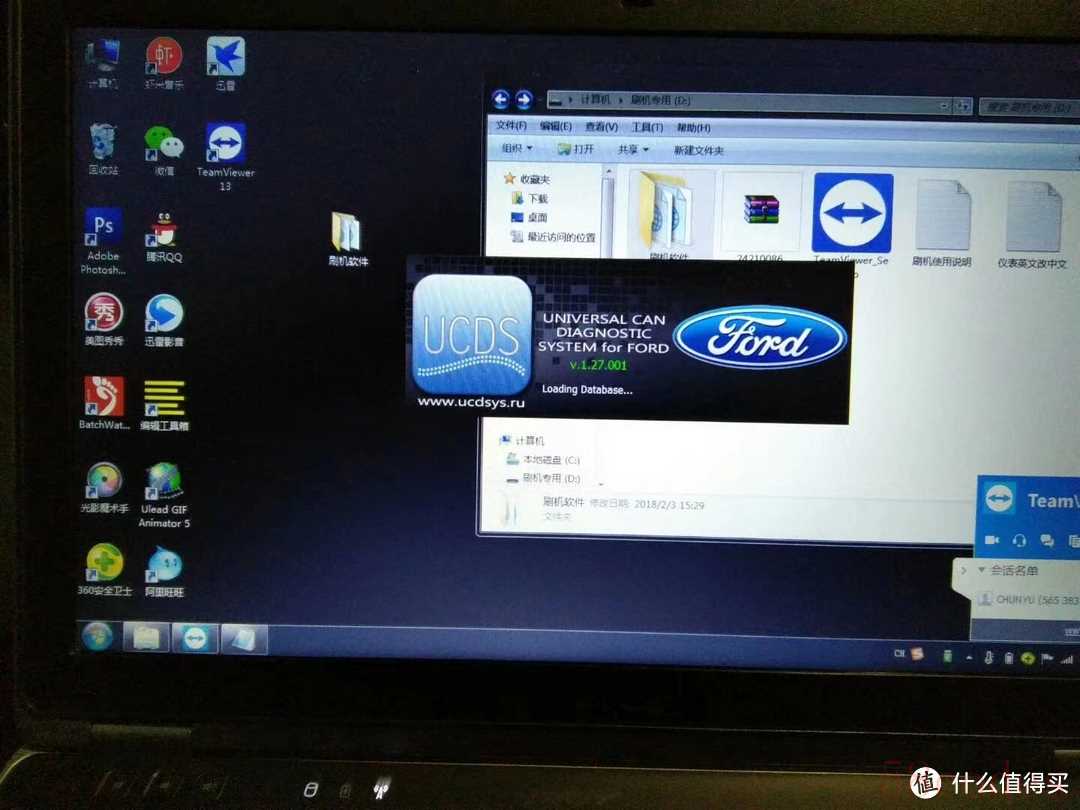Image resolution: width=1080 pixels, height=810 pixels.
Task: Open the 刷机软件 folder on the desktop
Action: [x=348, y=238]
